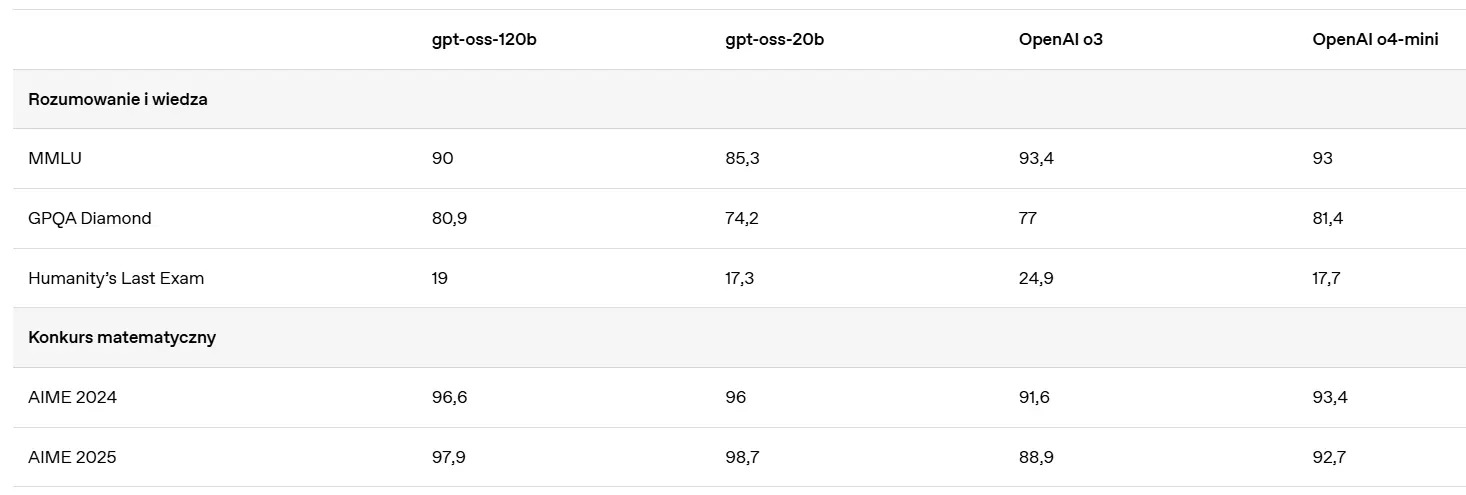Select the OpenAI o3 column header

coord(1060,40)
